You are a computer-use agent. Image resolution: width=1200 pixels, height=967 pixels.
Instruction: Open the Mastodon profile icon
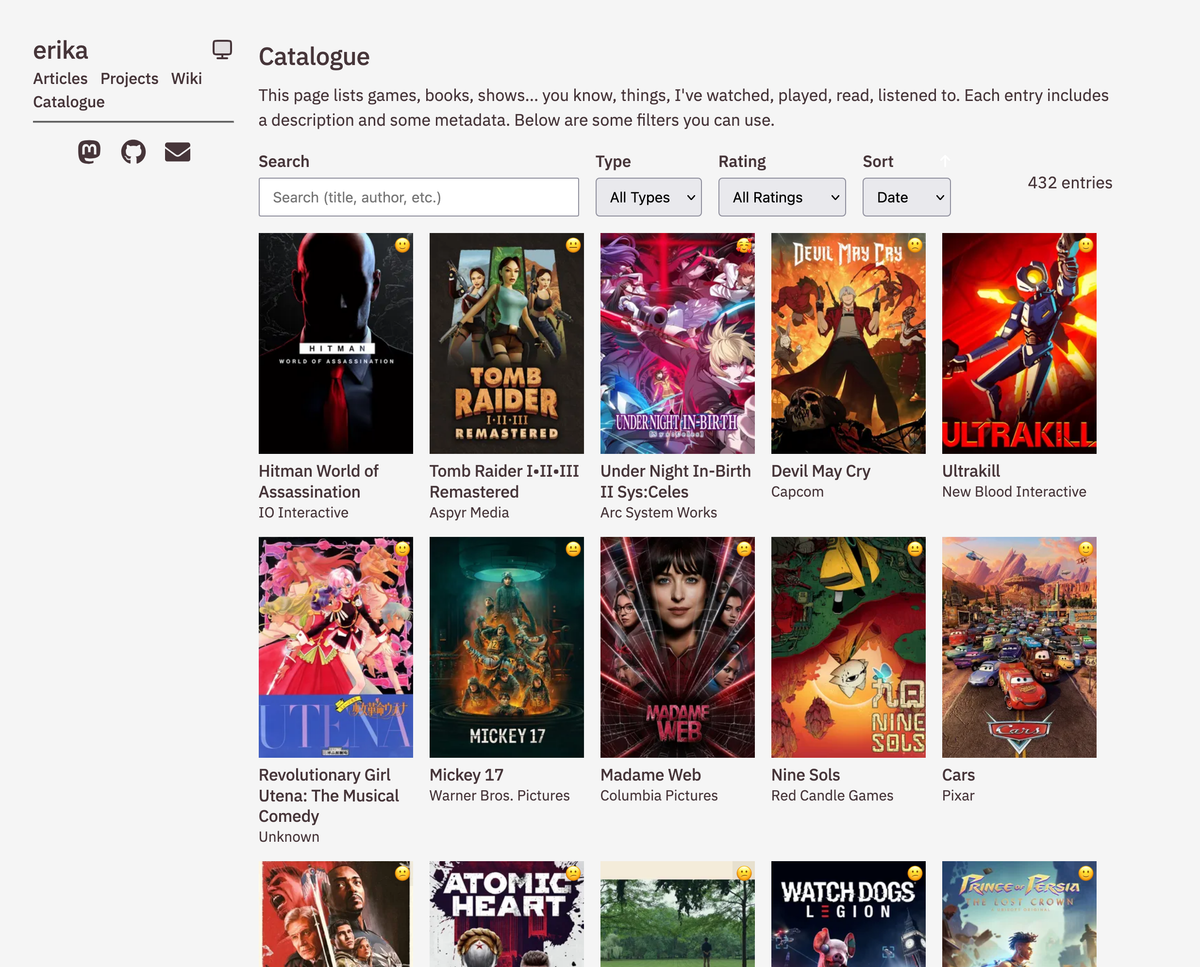(89, 152)
